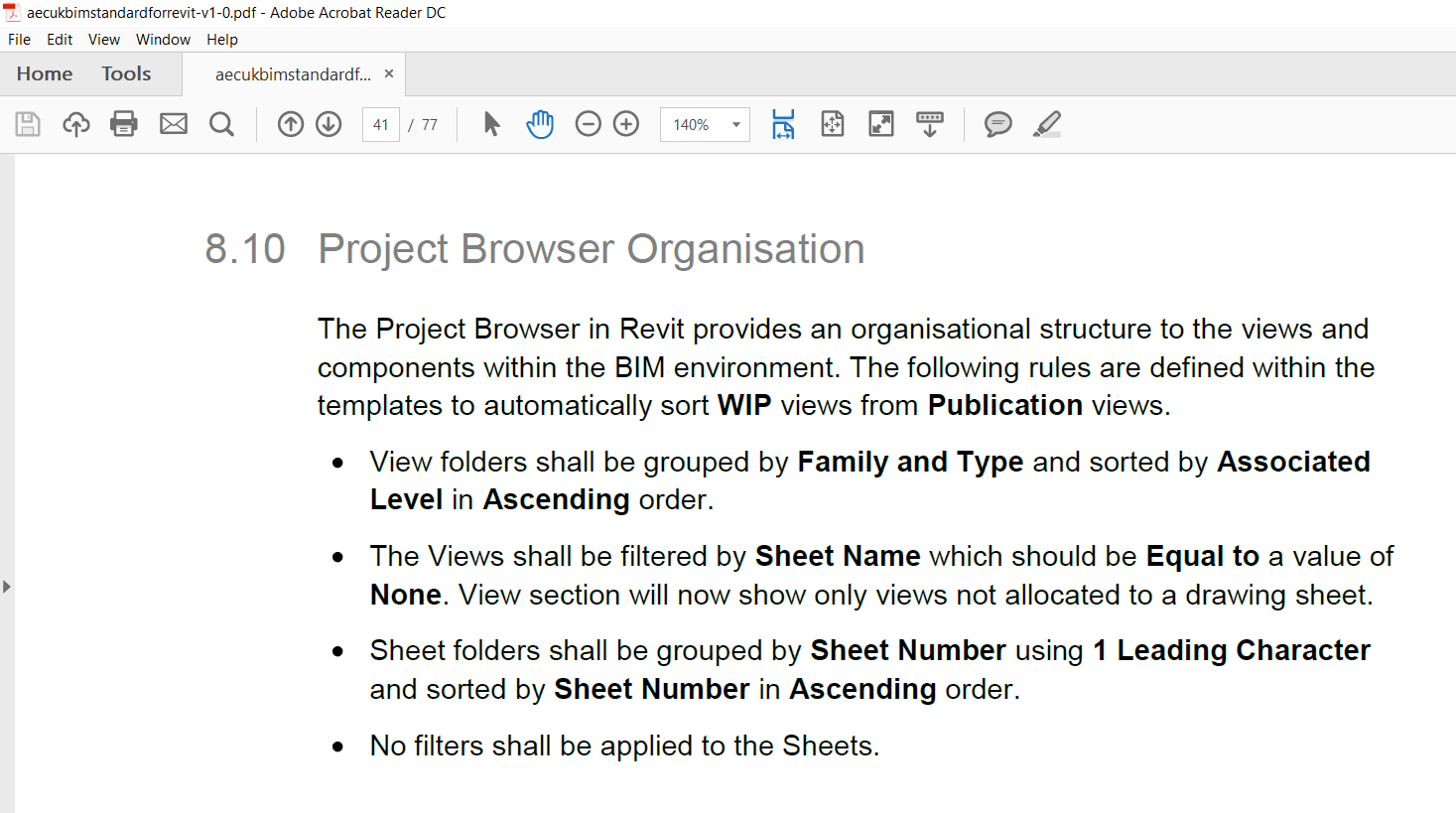
Task: Open the Print dialog
Action: coord(123,124)
